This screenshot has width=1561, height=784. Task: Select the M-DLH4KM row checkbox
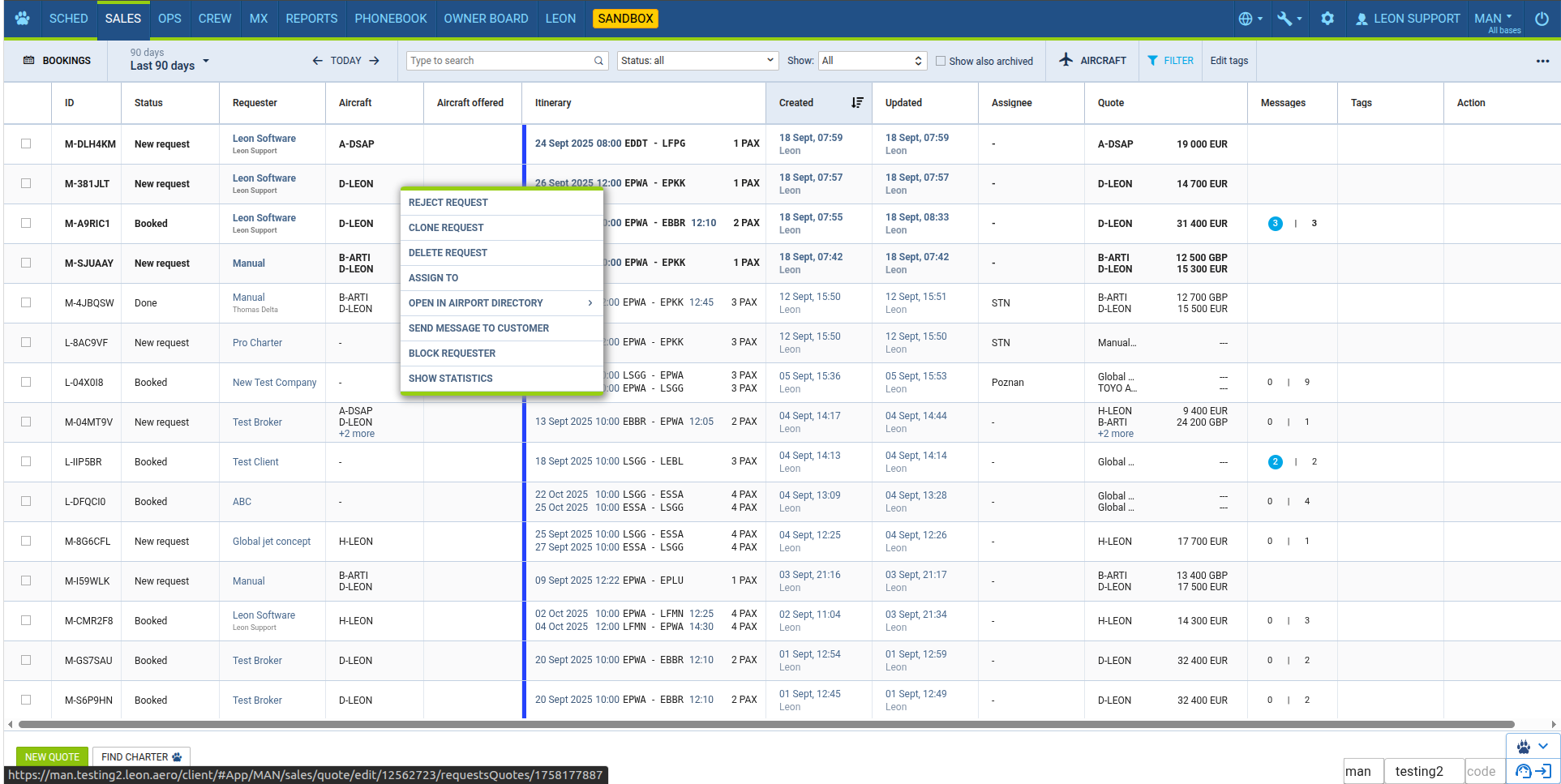tap(26, 144)
